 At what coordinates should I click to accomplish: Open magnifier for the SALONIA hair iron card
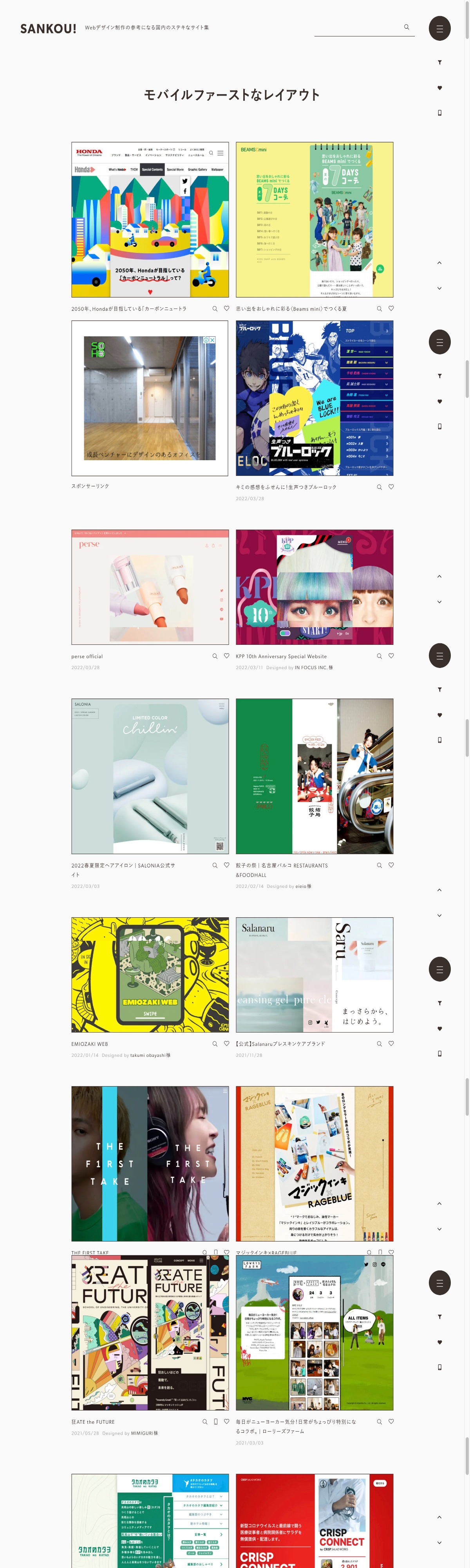215,866
